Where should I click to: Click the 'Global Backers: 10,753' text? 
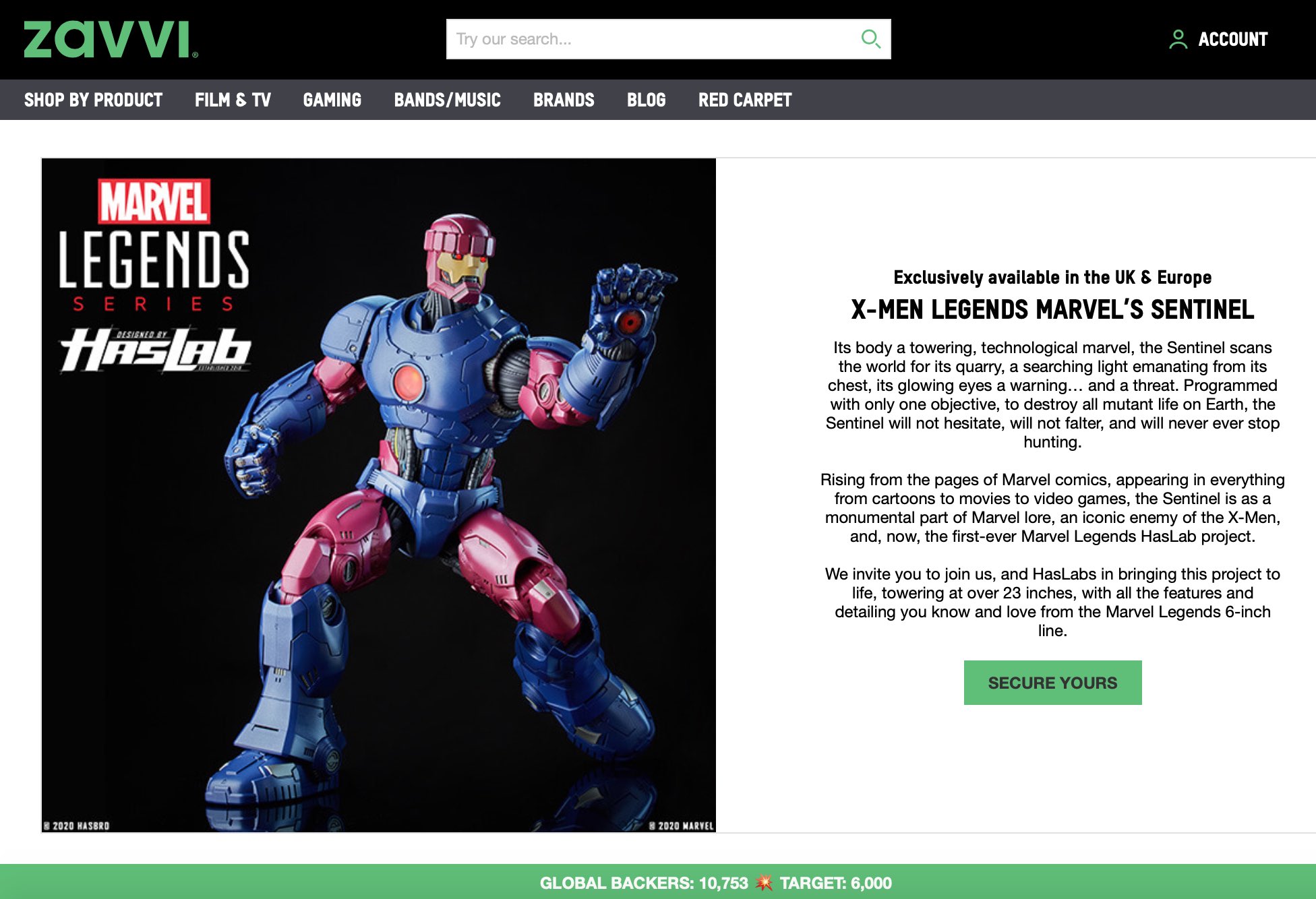click(x=644, y=883)
